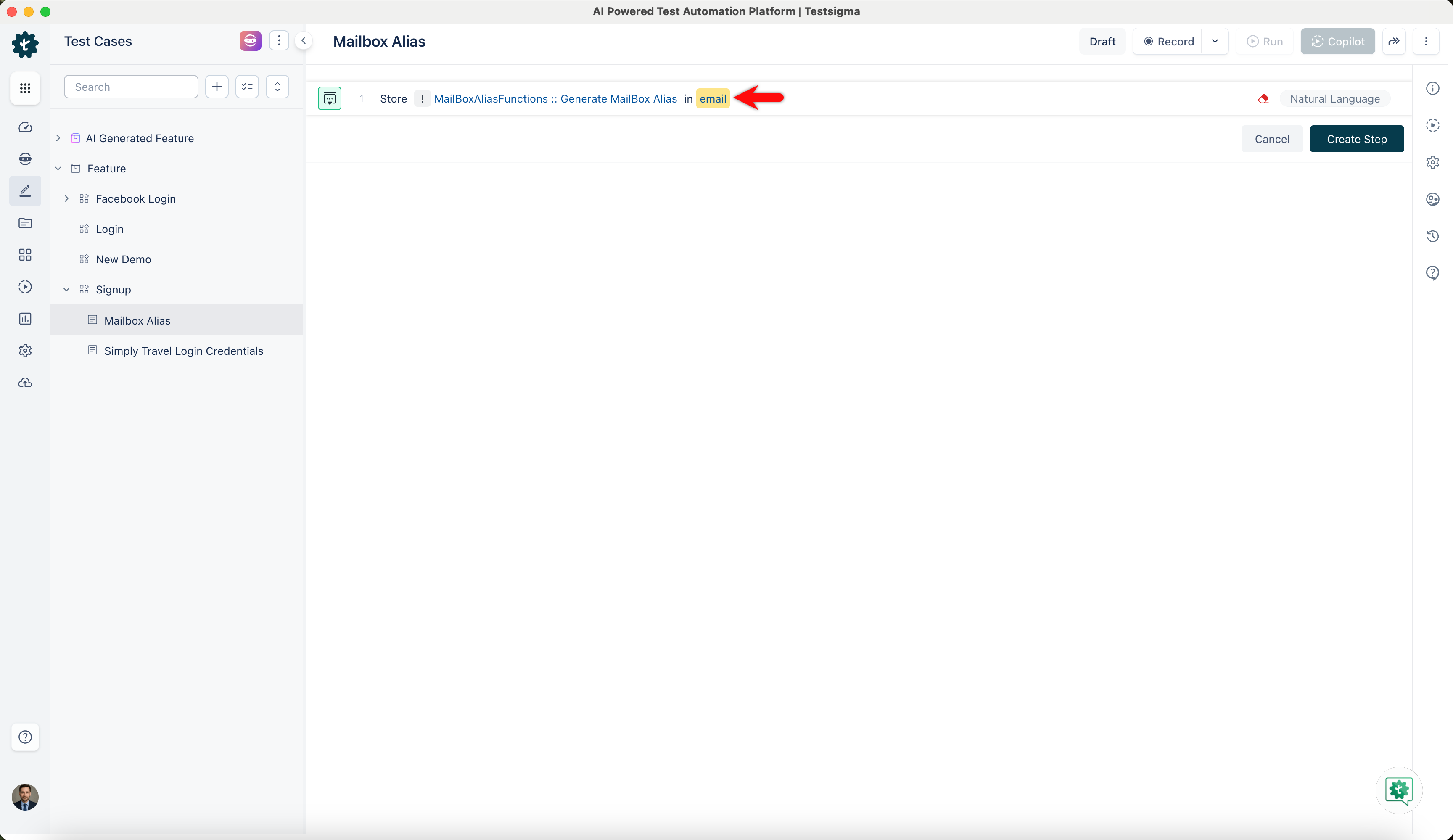Click the Store step text
Image resolution: width=1453 pixels, height=840 pixels.
[393, 98]
